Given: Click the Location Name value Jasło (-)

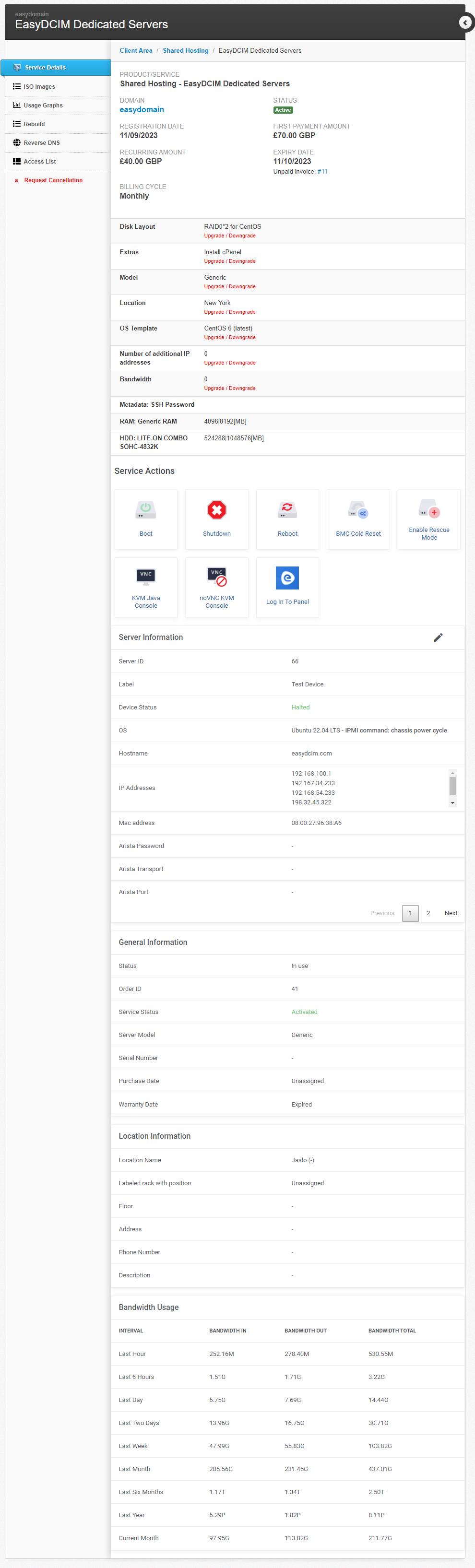Looking at the screenshot, I should click(x=303, y=1160).
